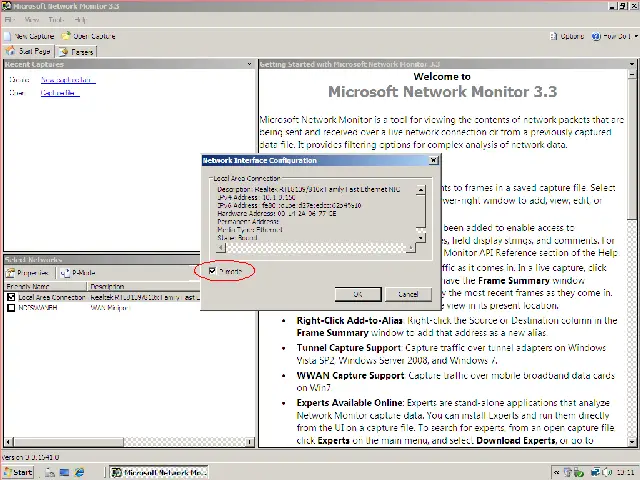
Task: Click Microsoft Network Monitor taskbar button
Action: pos(160,472)
